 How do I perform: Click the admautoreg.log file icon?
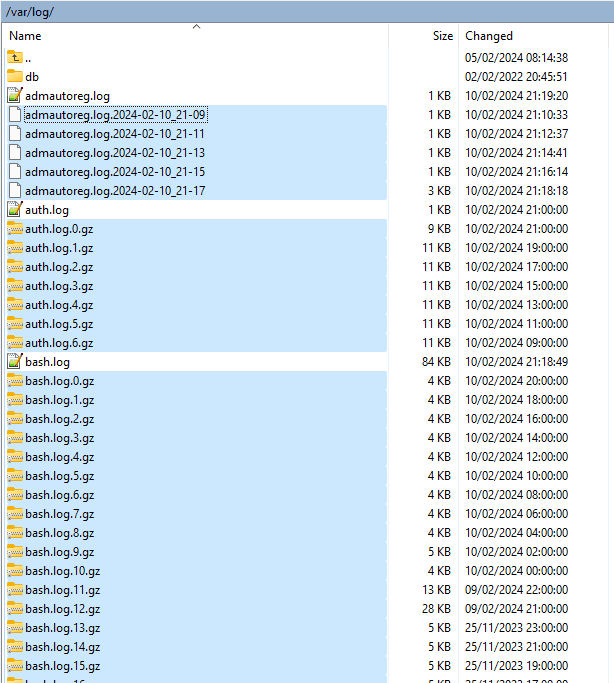[x=14, y=95]
